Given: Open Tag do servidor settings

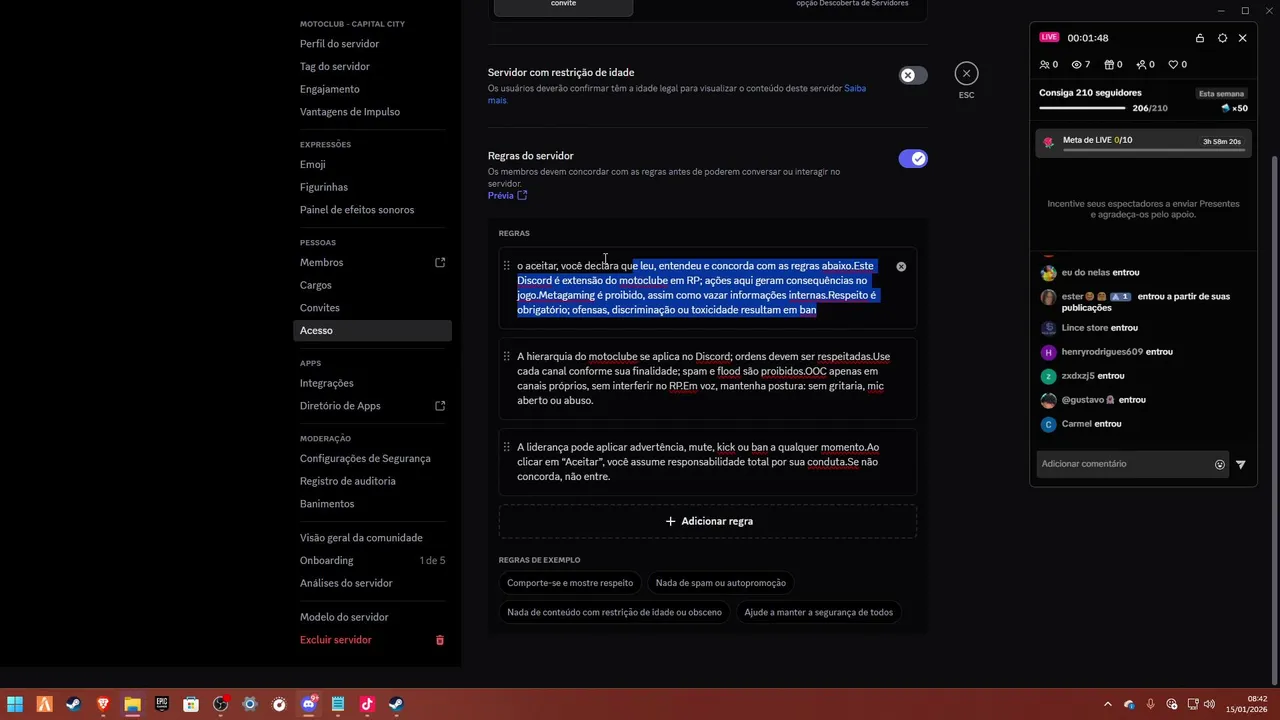Looking at the screenshot, I should click(335, 67).
